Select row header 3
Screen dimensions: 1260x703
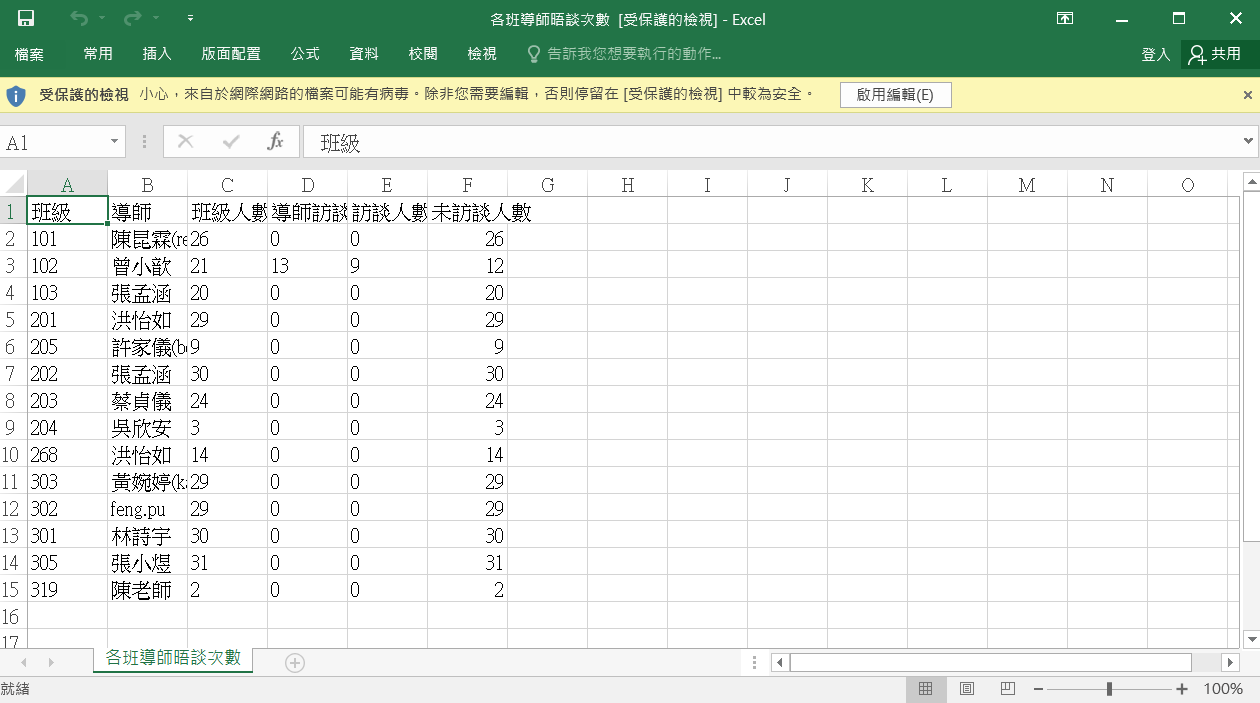pos(13,266)
